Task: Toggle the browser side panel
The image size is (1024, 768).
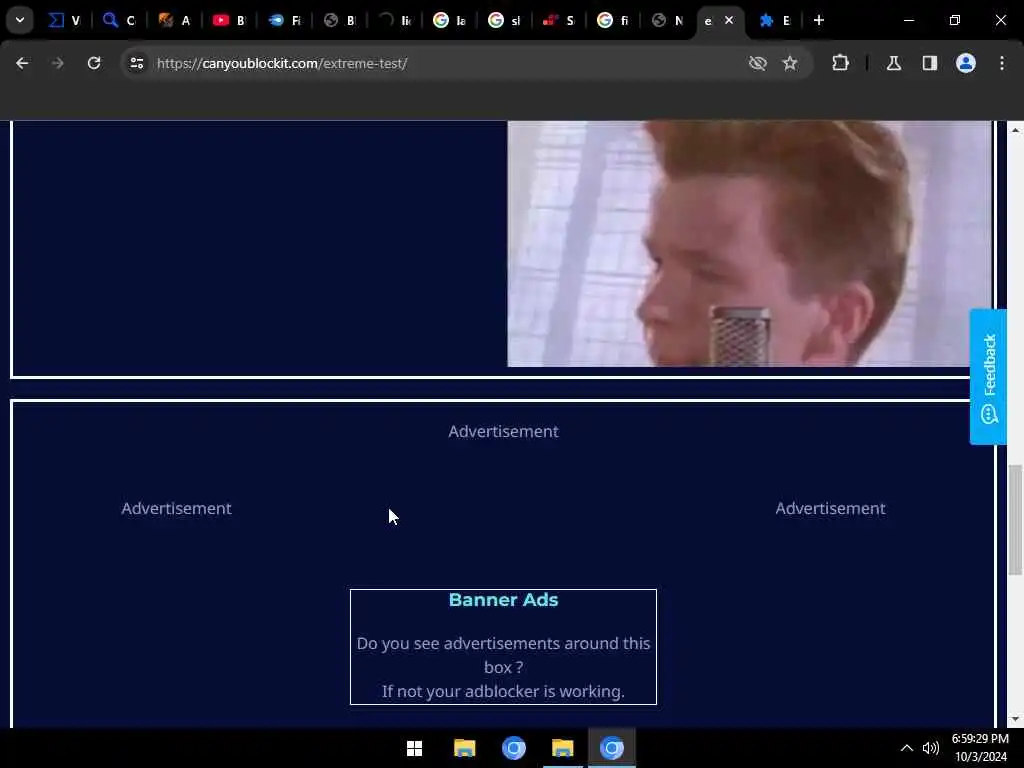Action: [930, 63]
